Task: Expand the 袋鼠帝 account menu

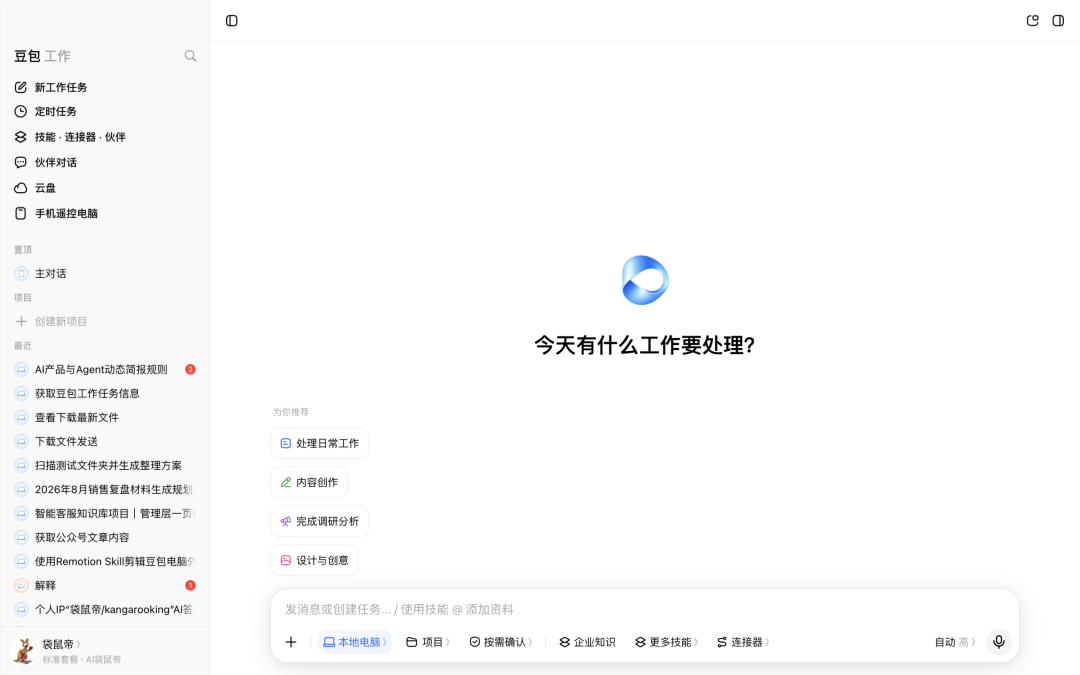Action: coord(61,645)
